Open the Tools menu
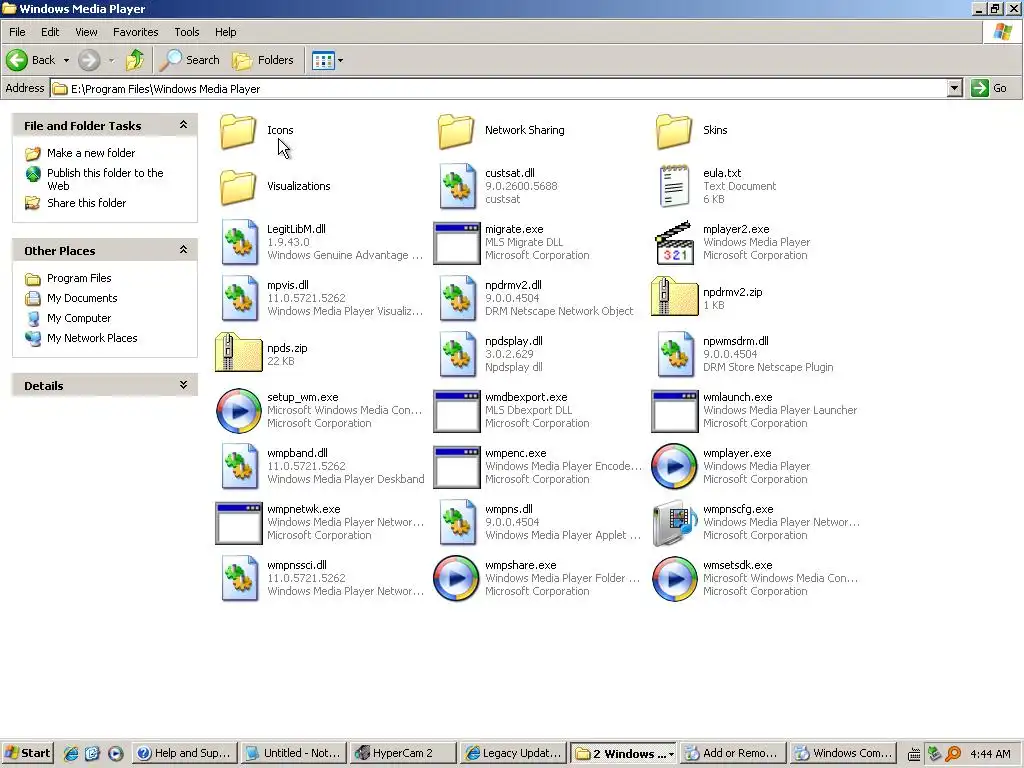 (x=187, y=32)
